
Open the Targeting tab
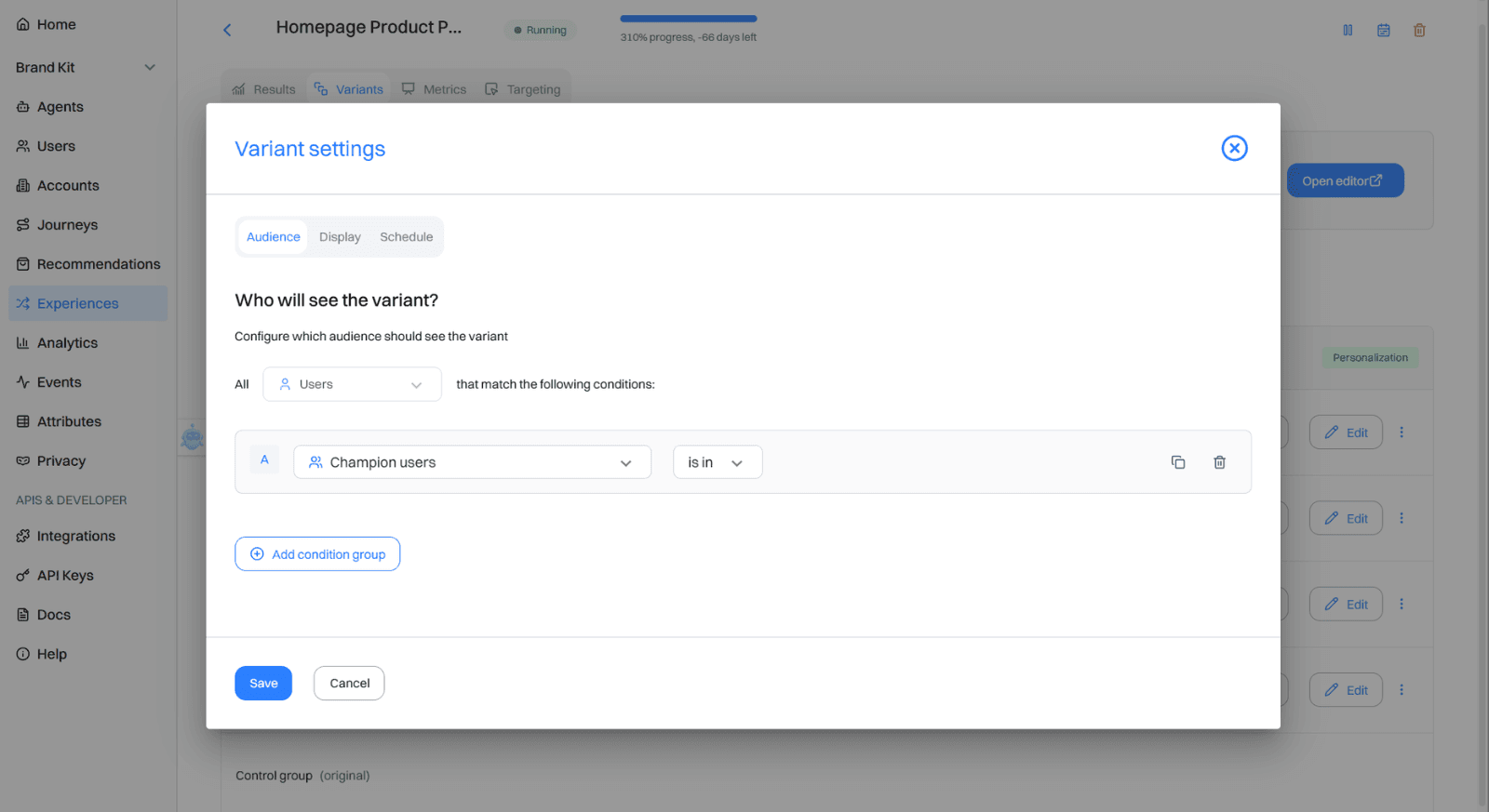pyautogui.click(x=523, y=89)
